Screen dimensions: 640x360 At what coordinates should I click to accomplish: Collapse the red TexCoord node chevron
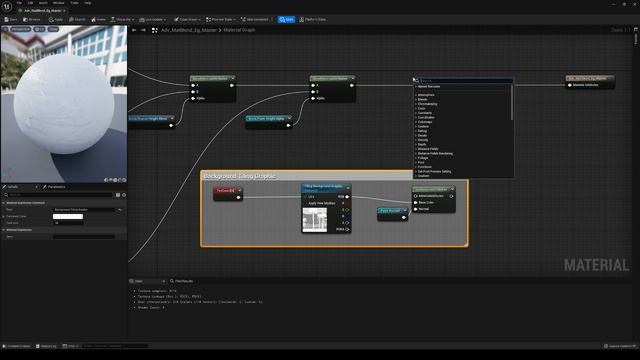240,190
